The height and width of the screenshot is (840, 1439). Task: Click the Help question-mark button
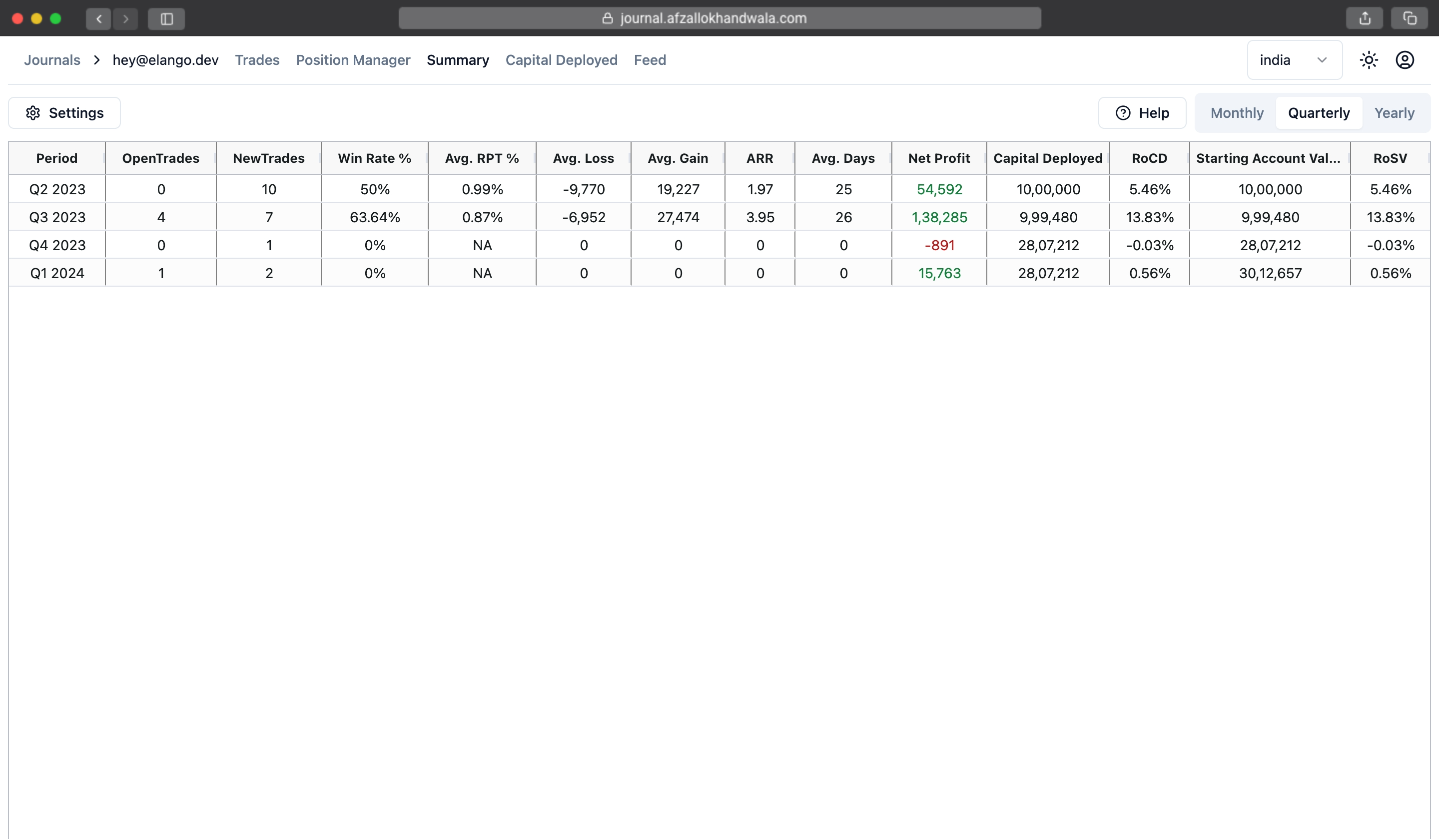(1142, 113)
